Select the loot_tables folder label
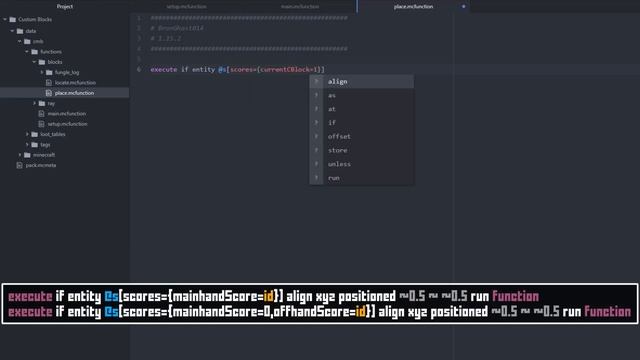 click(53, 134)
